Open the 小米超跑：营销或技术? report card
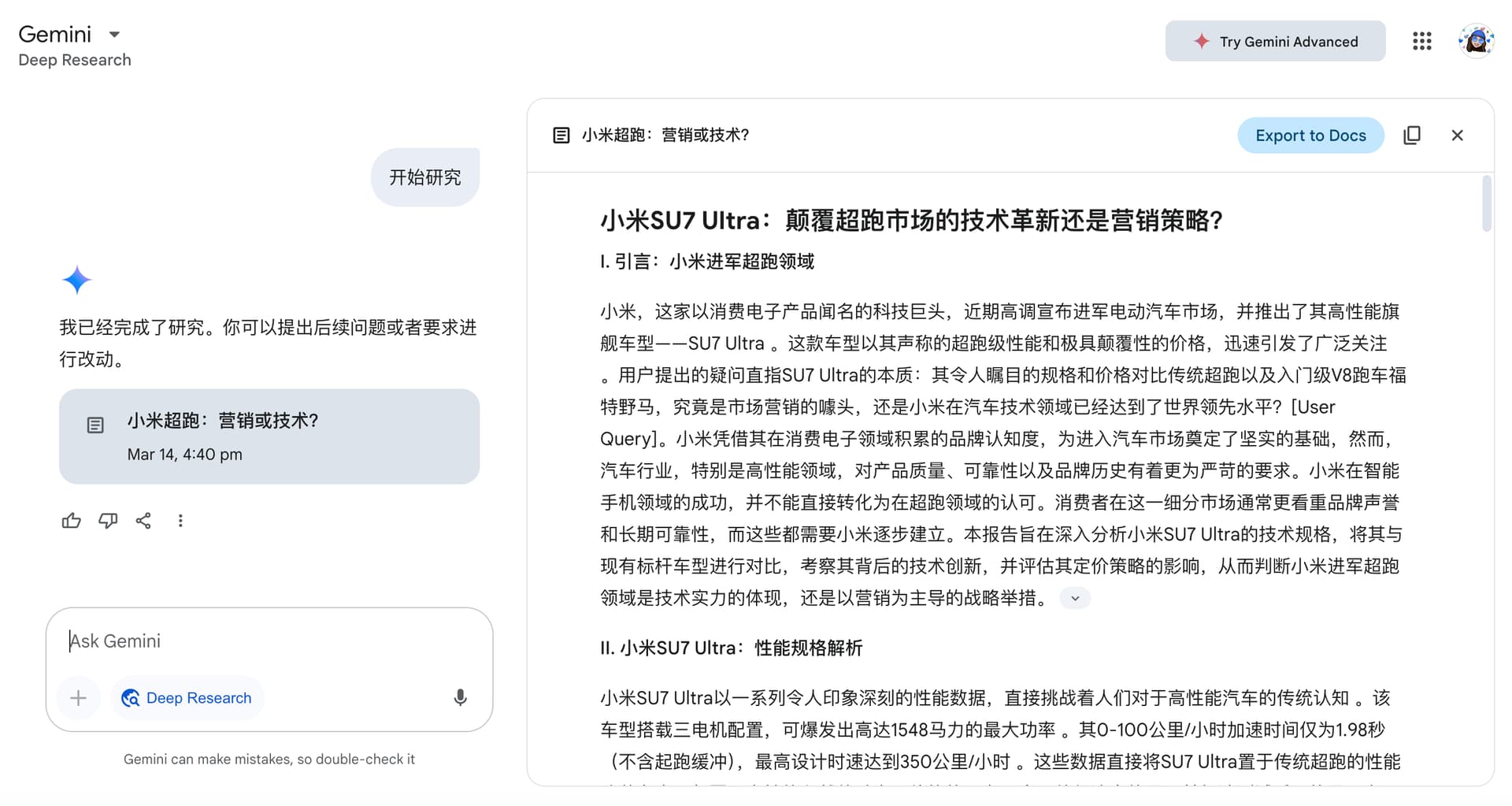The height and width of the screenshot is (806, 1512). (x=269, y=436)
